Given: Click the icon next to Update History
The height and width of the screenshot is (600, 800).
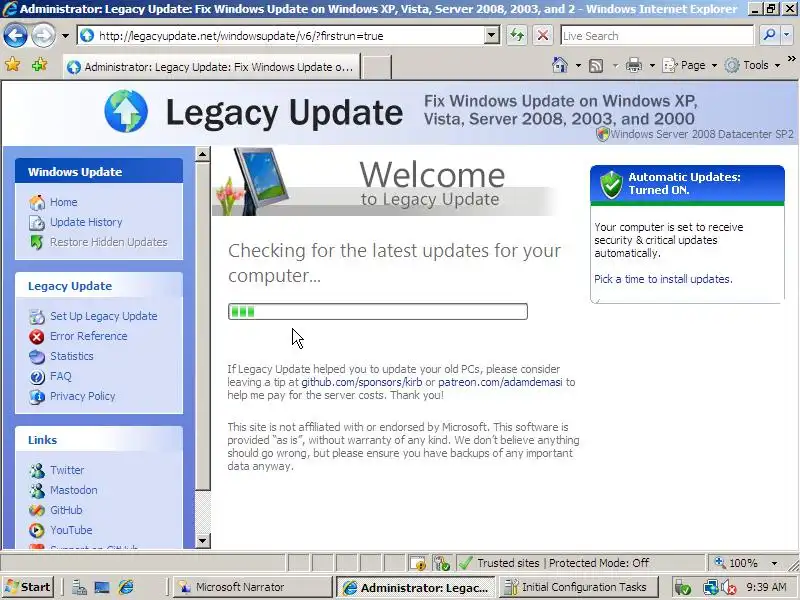Looking at the screenshot, I should coord(37,222).
